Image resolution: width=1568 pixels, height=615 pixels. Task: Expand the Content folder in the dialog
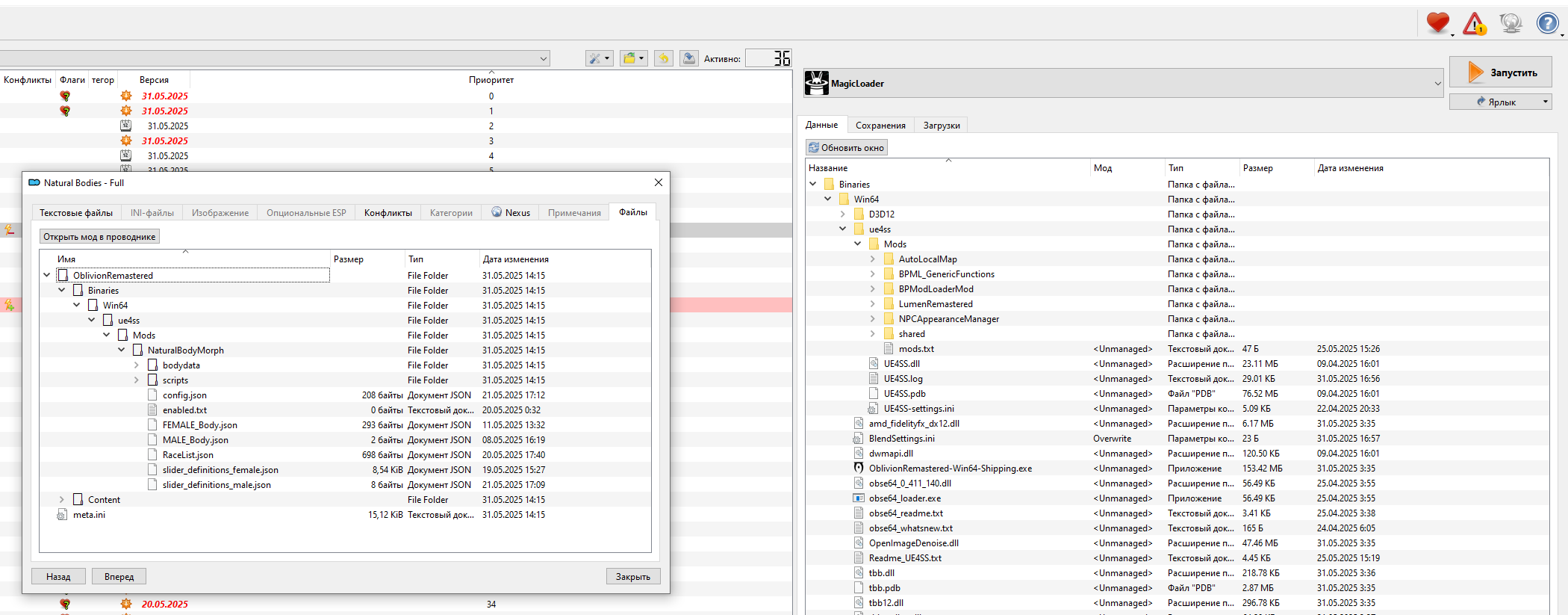pyautogui.click(x=62, y=500)
